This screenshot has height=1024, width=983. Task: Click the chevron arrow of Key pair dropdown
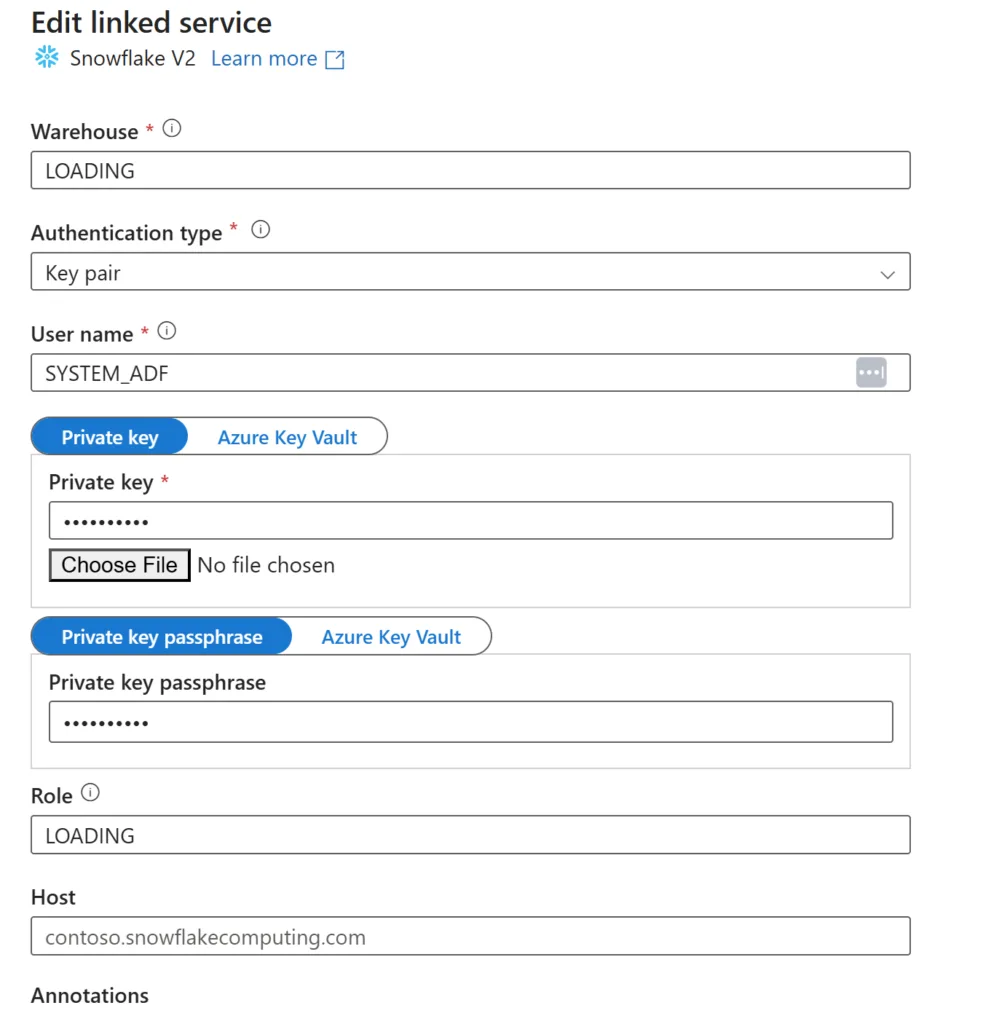[887, 274]
